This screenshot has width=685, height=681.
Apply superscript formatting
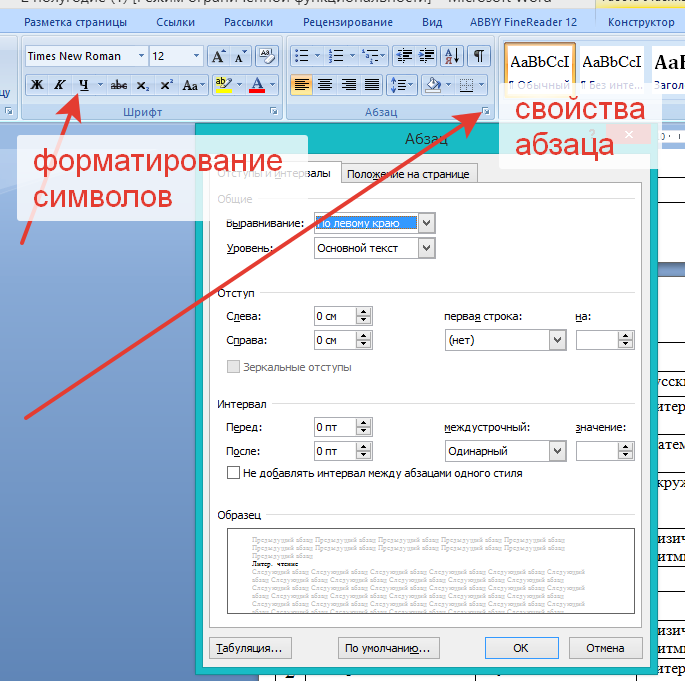166,85
